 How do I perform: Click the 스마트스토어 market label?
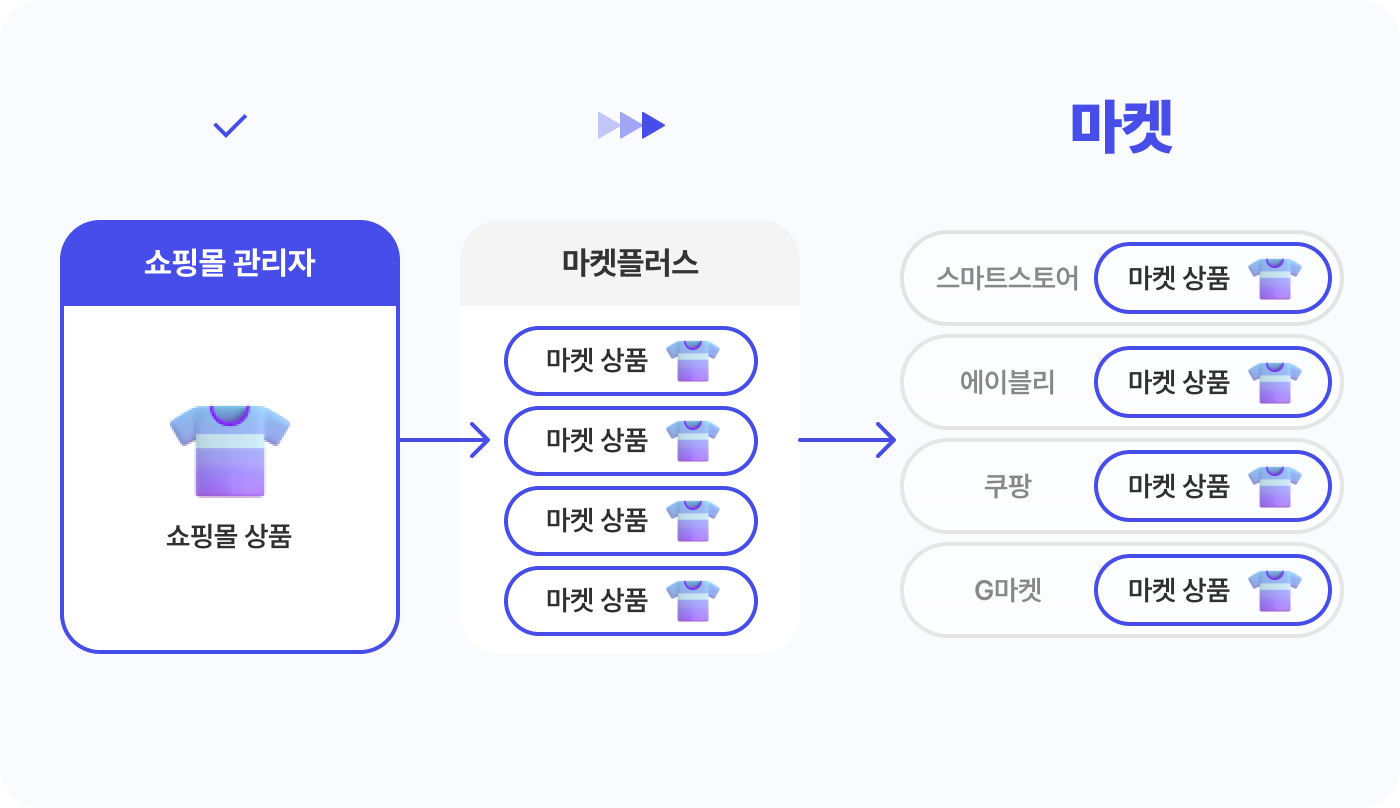click(x=1008, y=278)
